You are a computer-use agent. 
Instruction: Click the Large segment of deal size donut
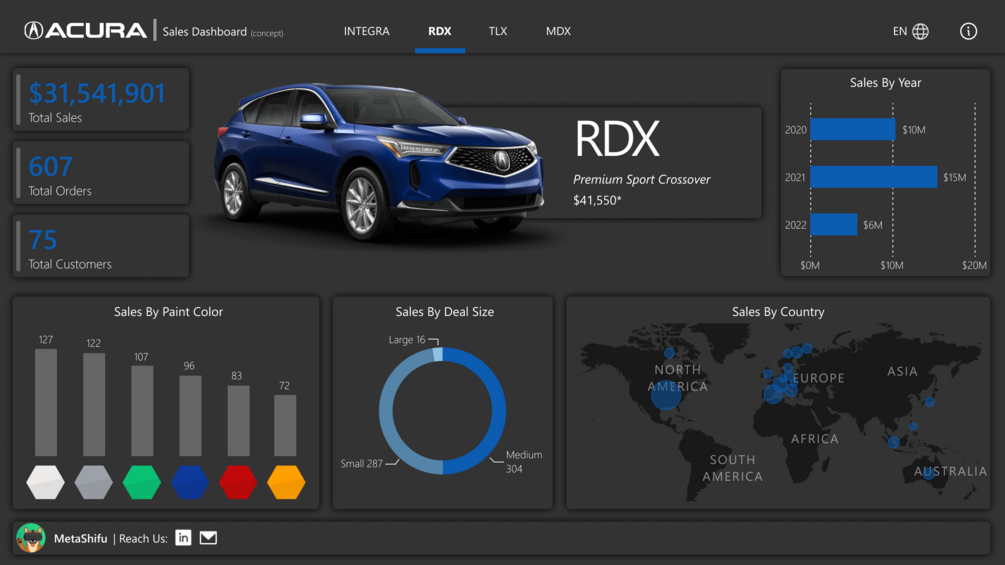pos(438,354)
